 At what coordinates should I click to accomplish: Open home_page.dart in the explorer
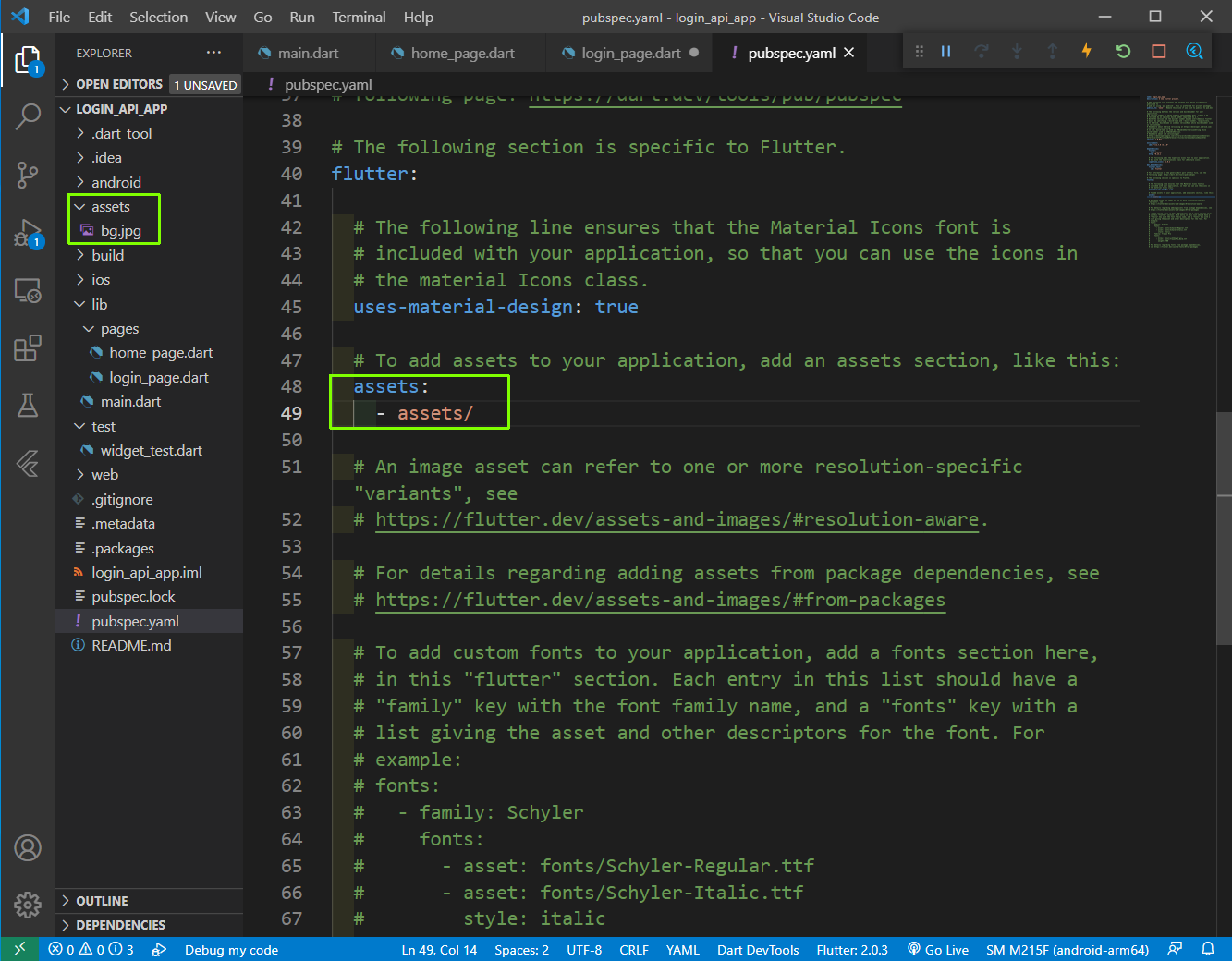161,353
